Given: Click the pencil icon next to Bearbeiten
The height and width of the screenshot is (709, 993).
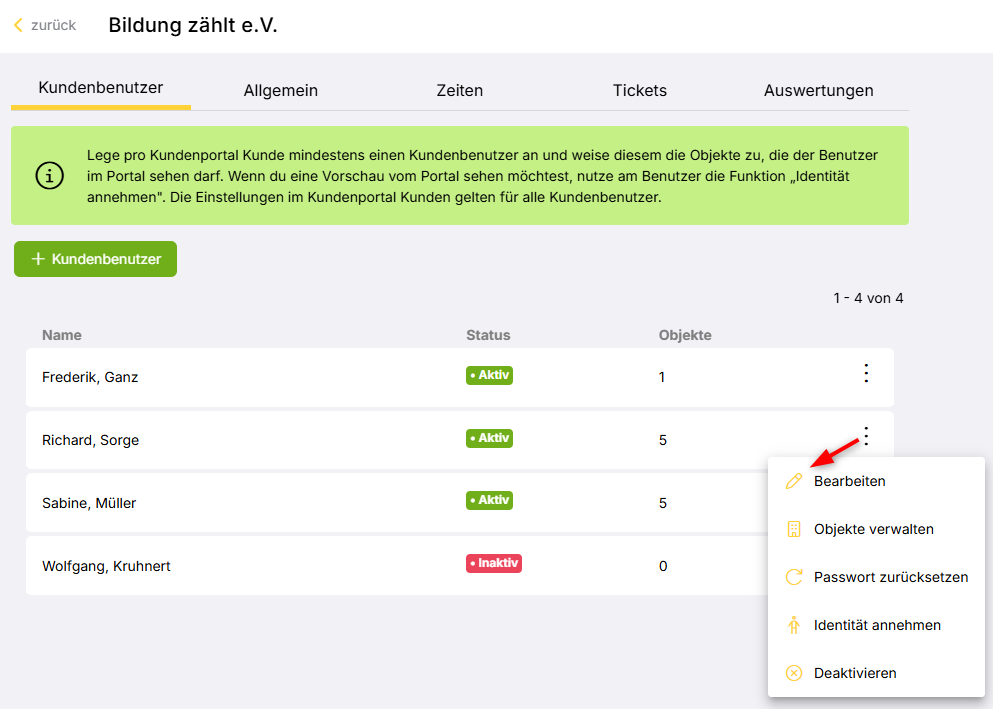Looking at the screenshot, I should pos(794,481).
